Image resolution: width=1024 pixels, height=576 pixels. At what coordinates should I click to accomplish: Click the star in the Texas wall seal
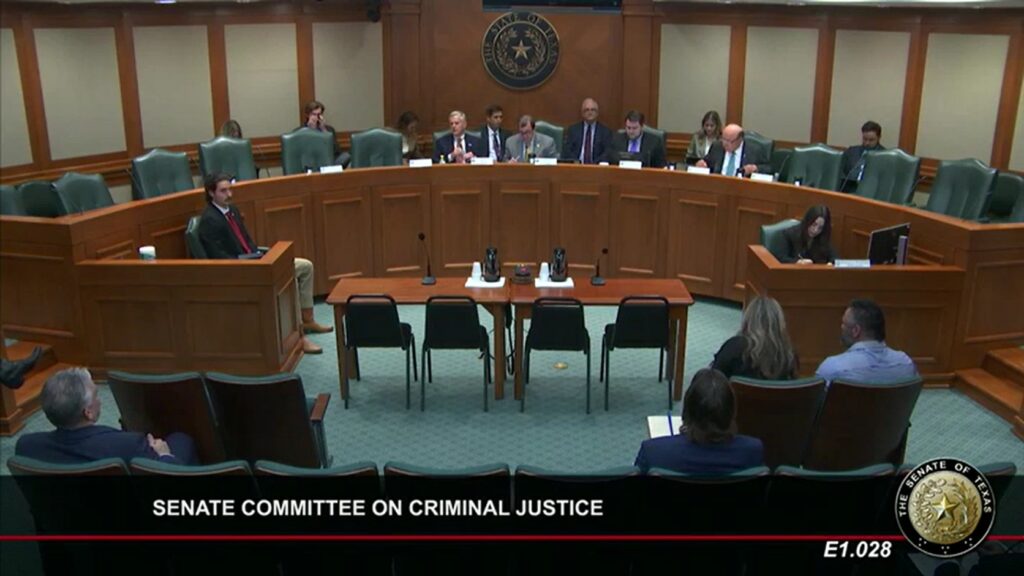point(520,49)
